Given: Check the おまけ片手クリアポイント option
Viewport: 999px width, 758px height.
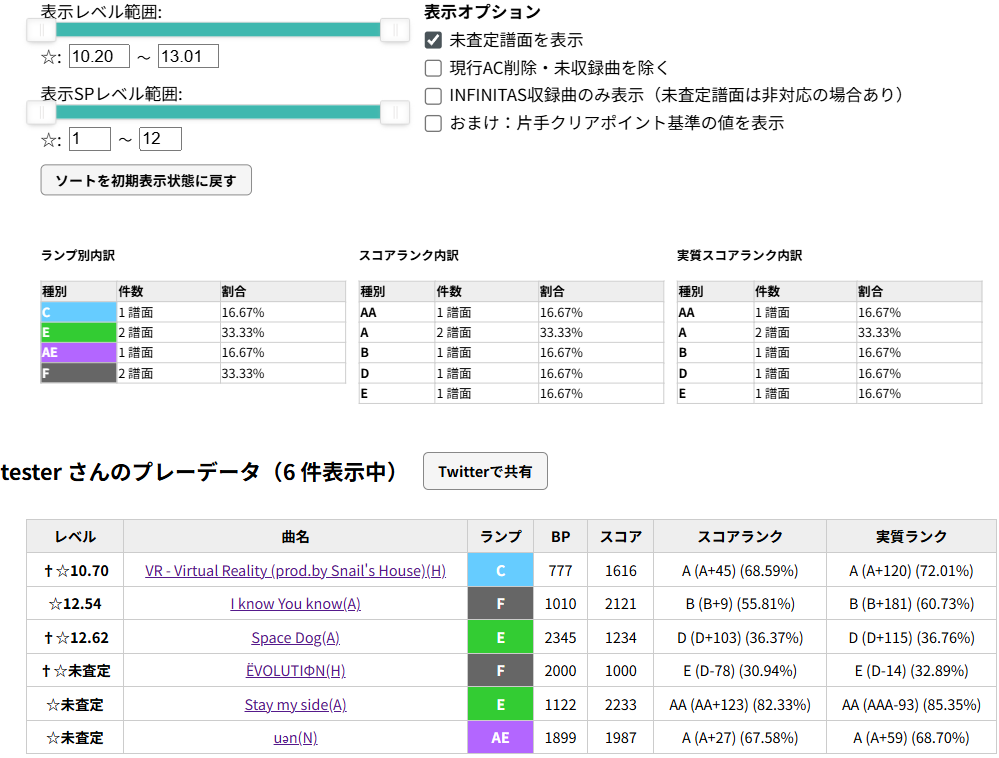Looking at the screenshot, I should [x=434, y=124].
